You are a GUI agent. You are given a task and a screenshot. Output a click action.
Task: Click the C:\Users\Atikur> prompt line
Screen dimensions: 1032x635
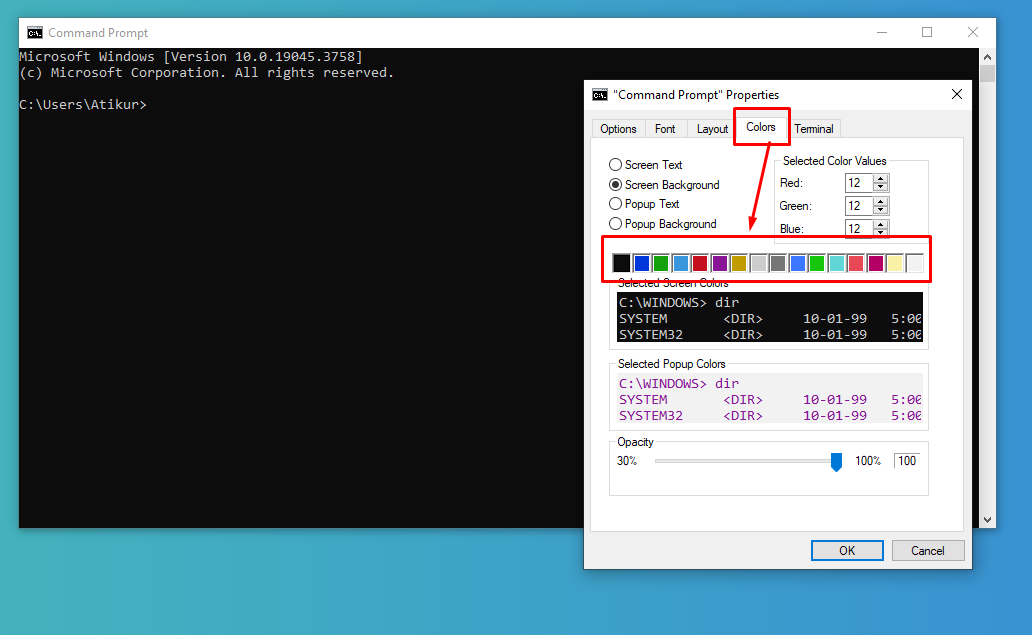[x=83, y=105]
